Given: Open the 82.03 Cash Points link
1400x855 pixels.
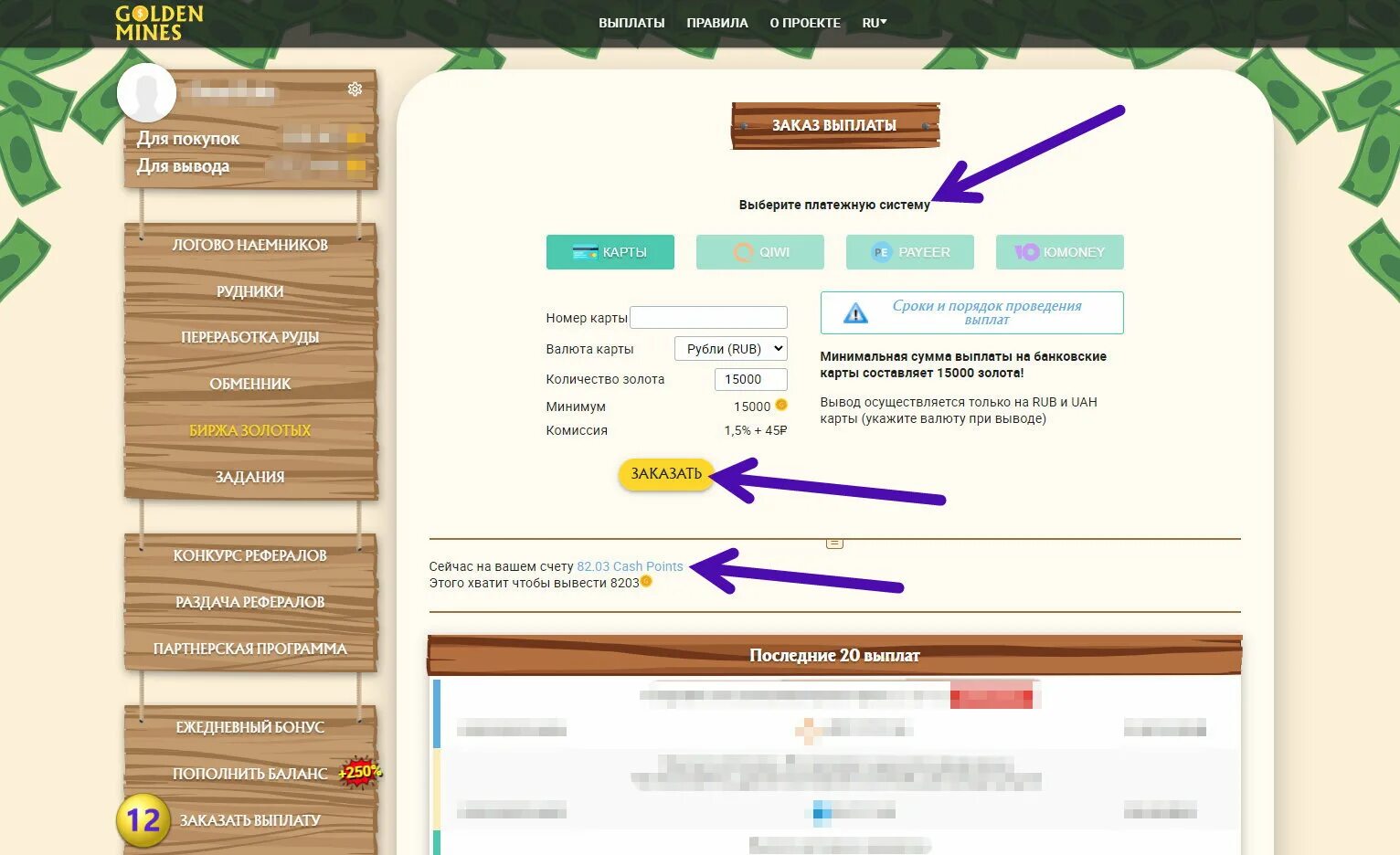Looking at the screenshot, I should click(630, 566).
